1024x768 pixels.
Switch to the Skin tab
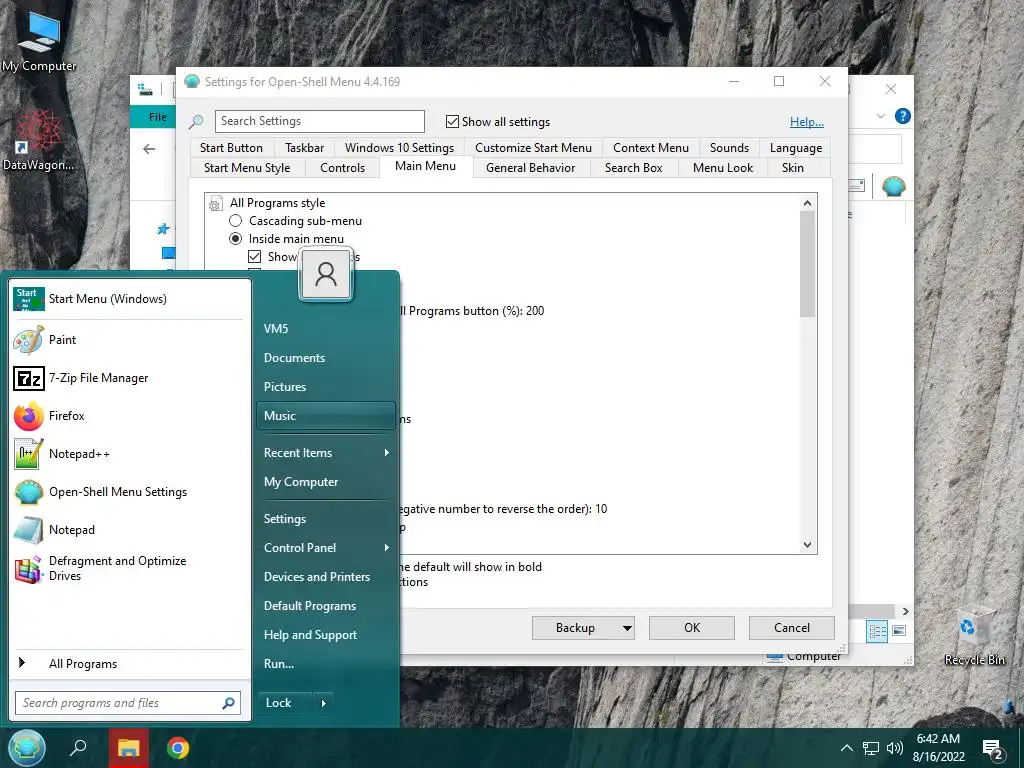coord(793,168)
